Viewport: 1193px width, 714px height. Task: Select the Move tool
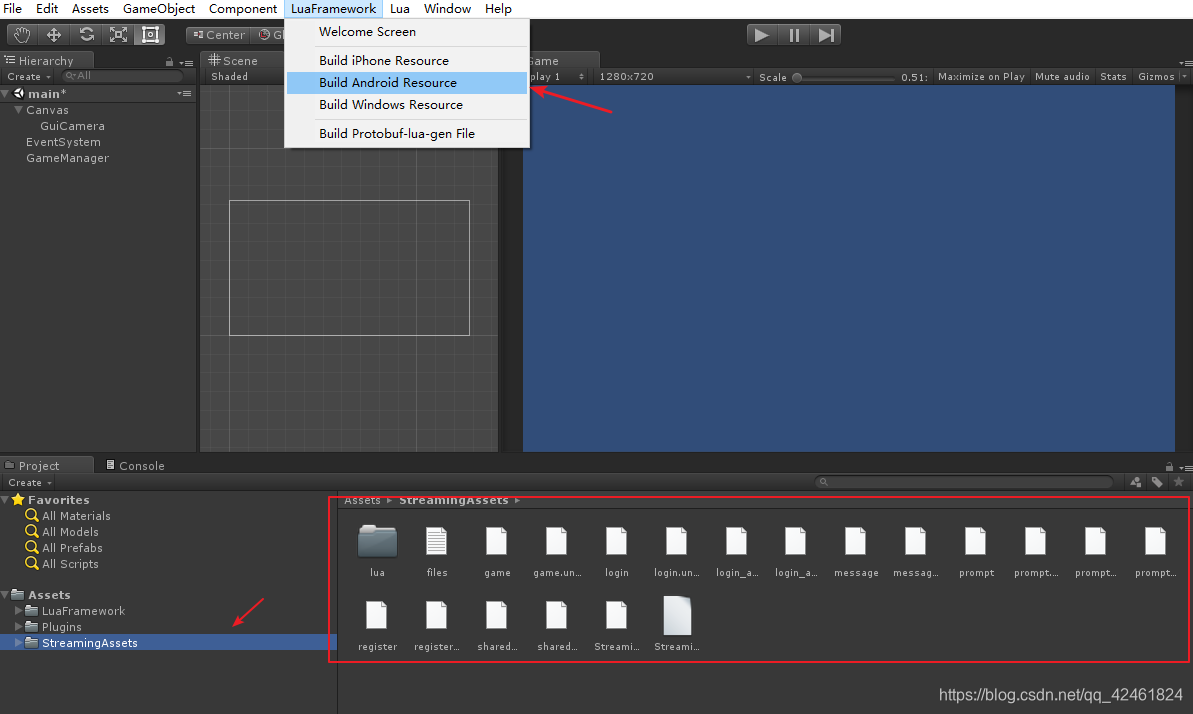click(54, 35)
